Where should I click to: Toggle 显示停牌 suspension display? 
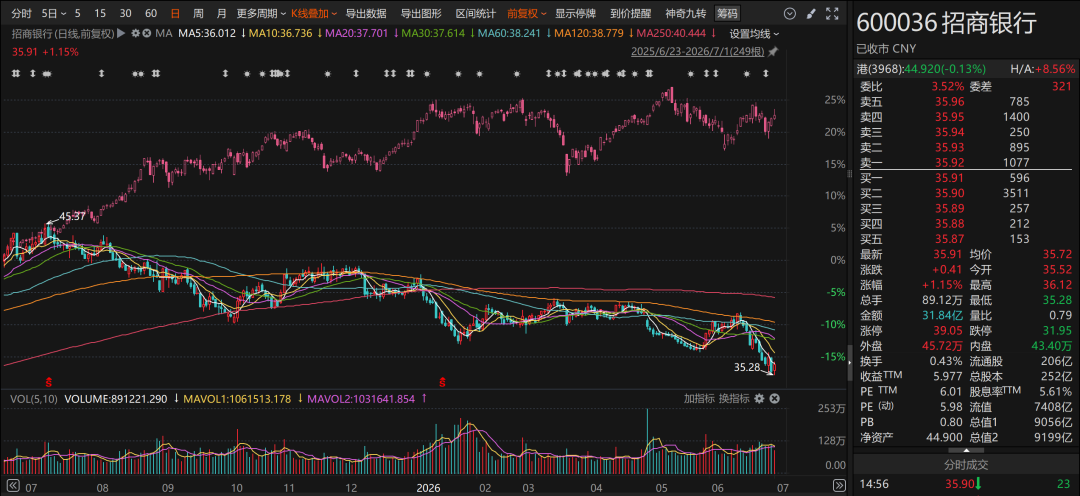tap(574, 13)
